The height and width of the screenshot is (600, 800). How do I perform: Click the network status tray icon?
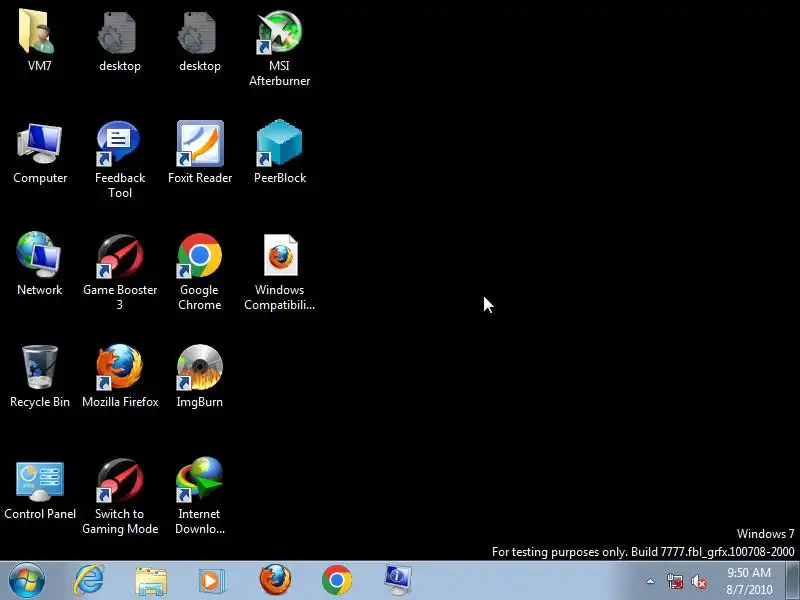coord(675,581)
